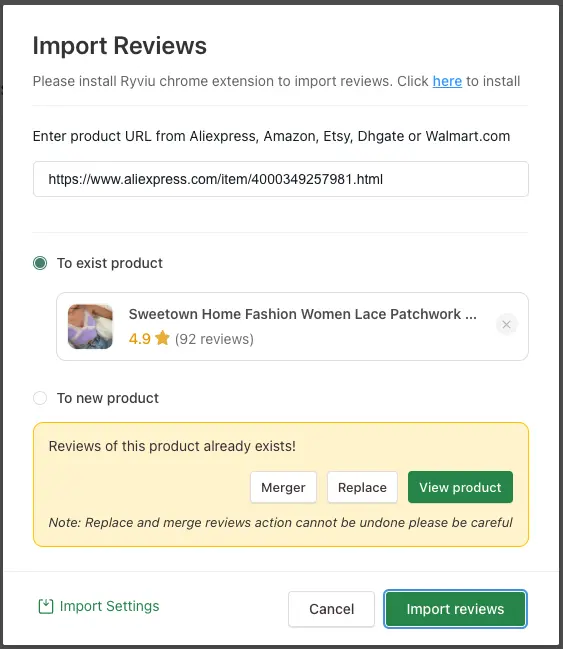This screenshot has width=563, height=649.
Task: Focus the Aliexpress product URL field
Action: [281, 179]
